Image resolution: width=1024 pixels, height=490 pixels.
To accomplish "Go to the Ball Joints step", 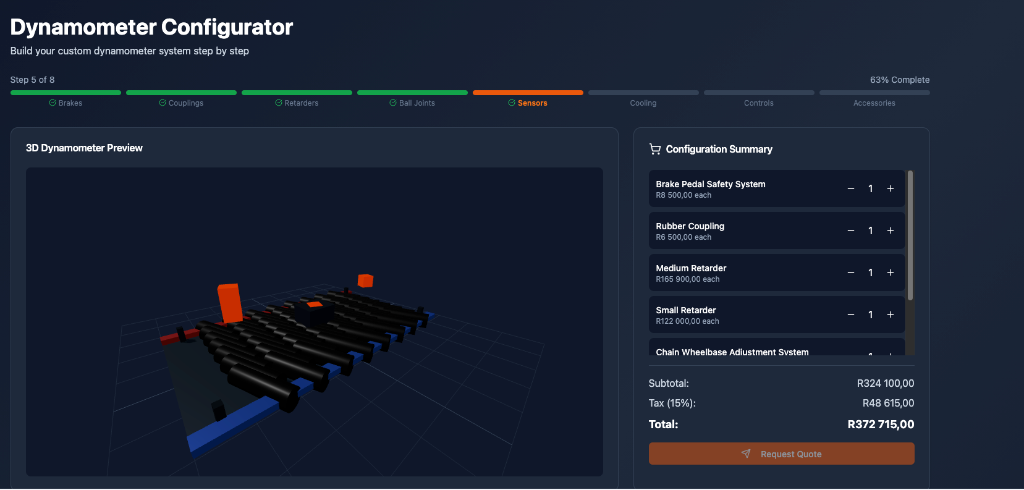I will 412,103.
